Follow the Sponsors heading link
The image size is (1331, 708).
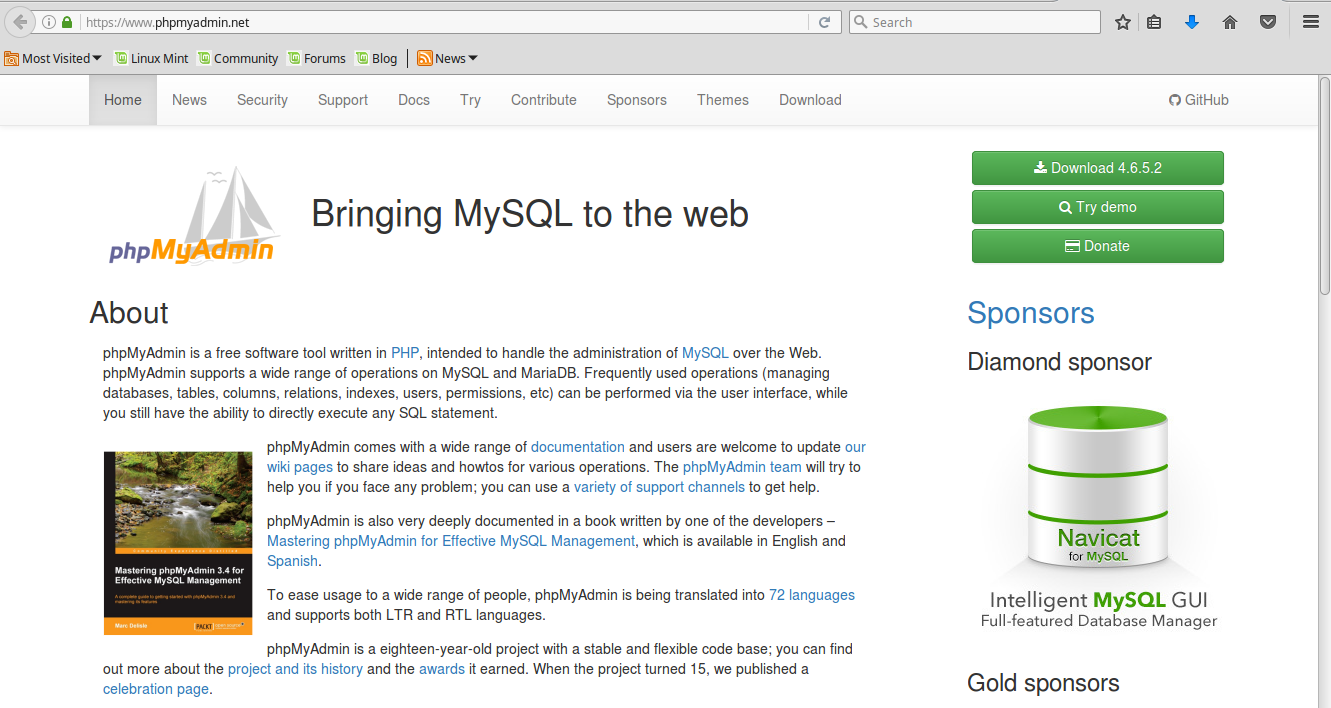pyautogui.click(x=1031, y=313)
